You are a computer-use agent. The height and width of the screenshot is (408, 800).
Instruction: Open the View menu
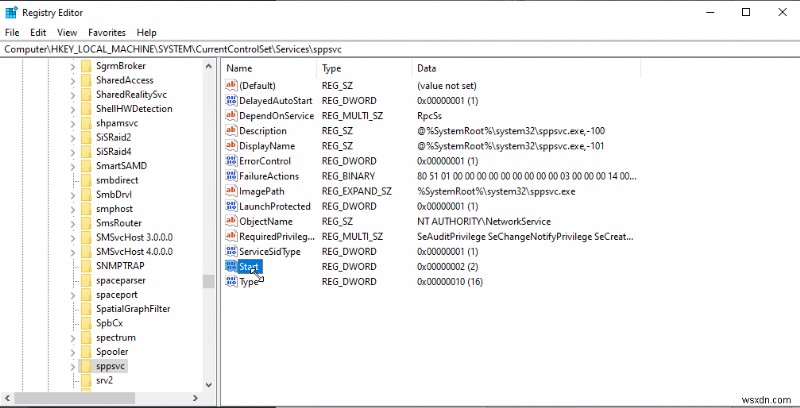pyautogui.click(x=67, y=32)
